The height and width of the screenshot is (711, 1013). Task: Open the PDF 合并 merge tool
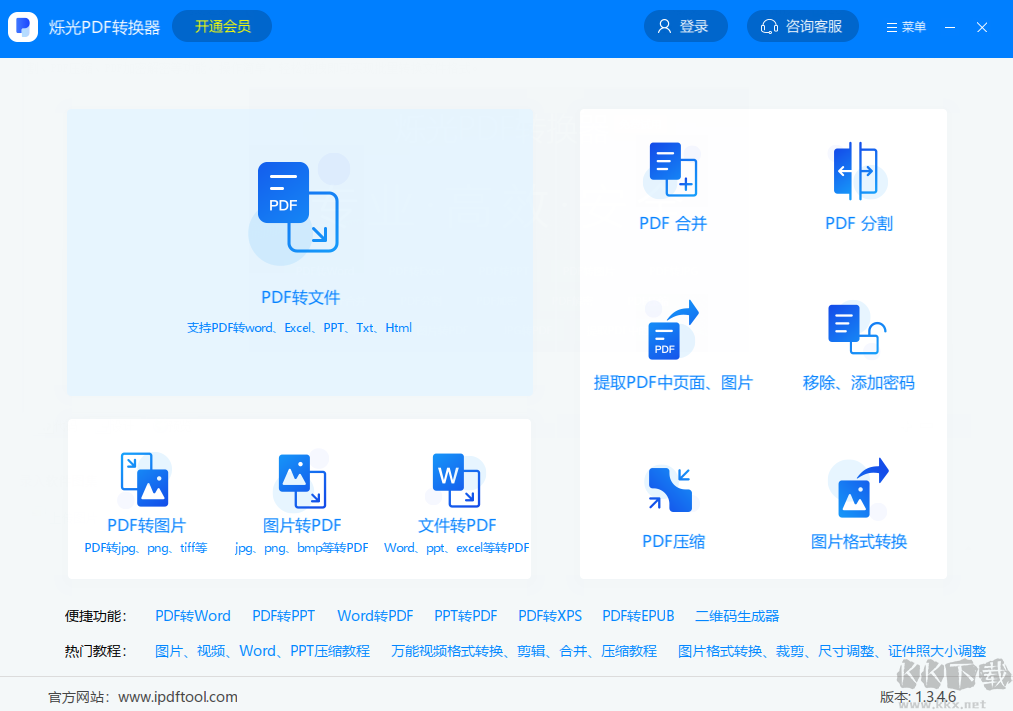tap(672, 185)
